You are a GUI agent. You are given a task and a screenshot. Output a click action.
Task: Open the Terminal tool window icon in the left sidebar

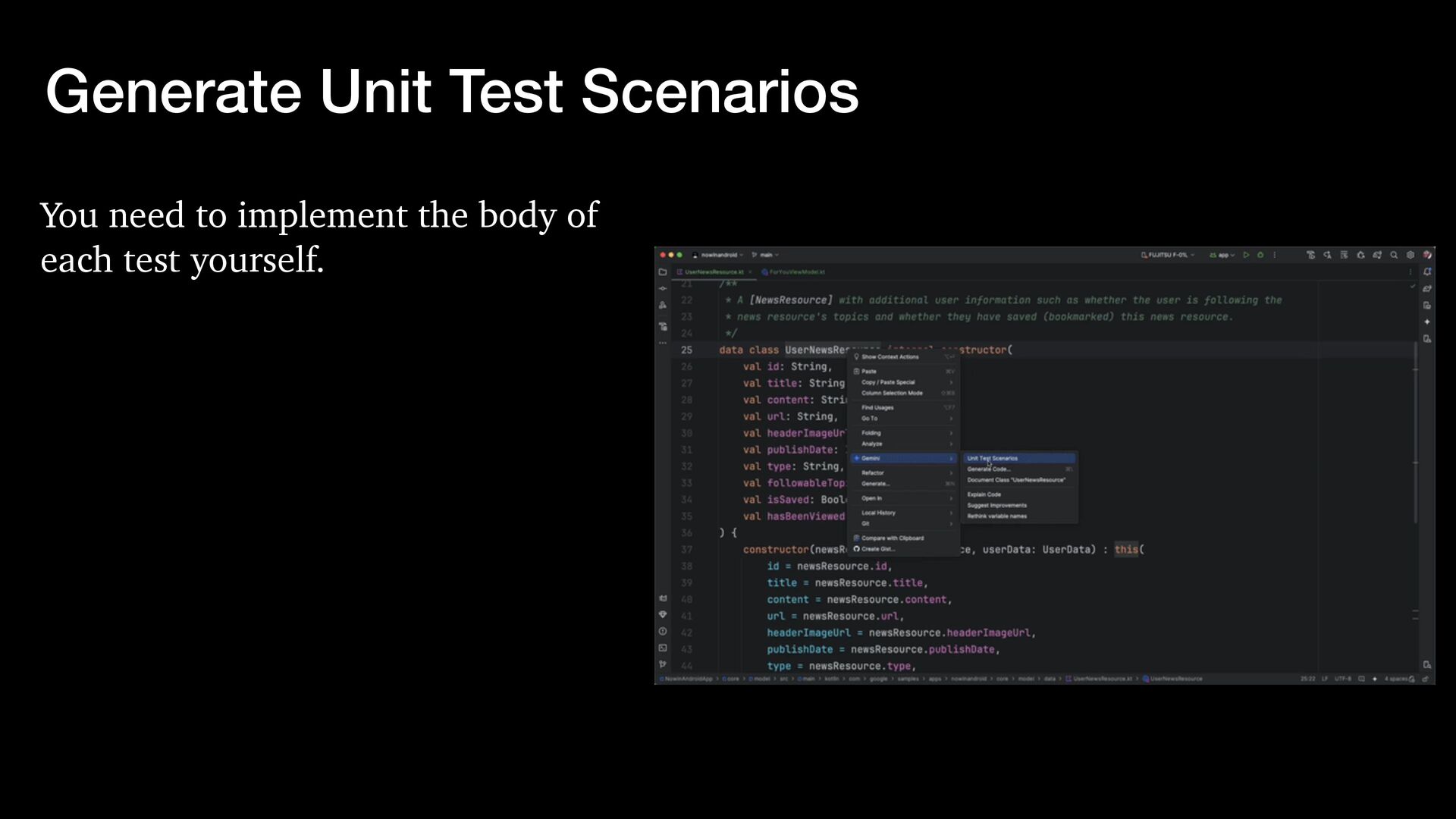[663, 648]
